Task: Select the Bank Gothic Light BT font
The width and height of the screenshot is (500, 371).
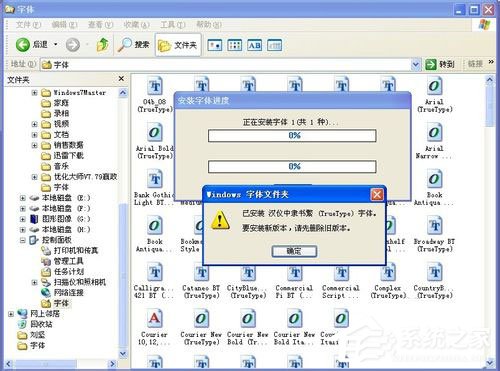Action: point(155,179)
